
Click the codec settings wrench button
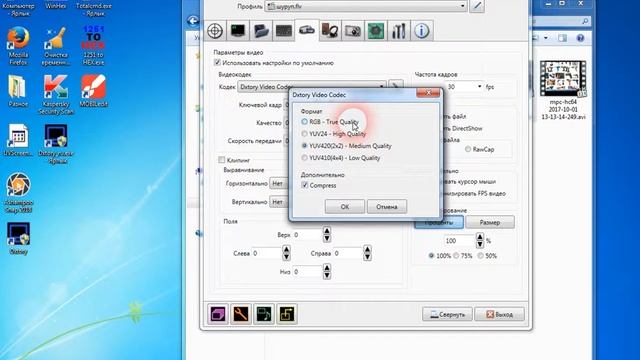pos(395,86)
